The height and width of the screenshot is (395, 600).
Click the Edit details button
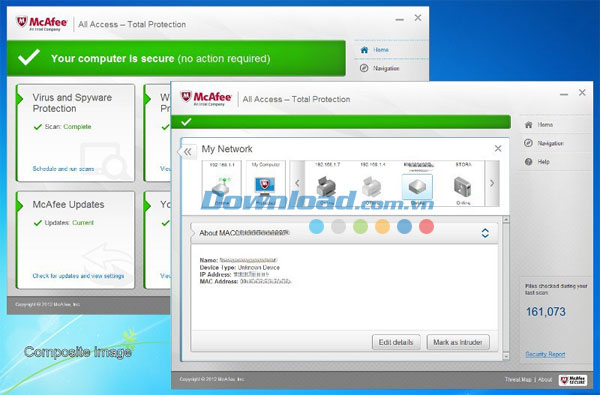396,342
